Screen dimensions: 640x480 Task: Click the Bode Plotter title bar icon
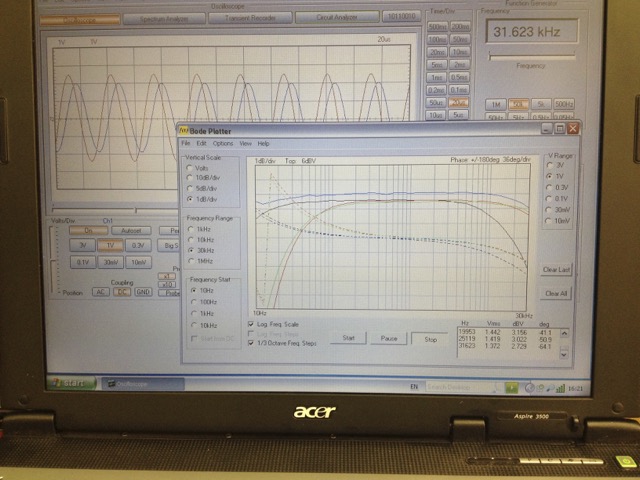(x=184, y=131)
